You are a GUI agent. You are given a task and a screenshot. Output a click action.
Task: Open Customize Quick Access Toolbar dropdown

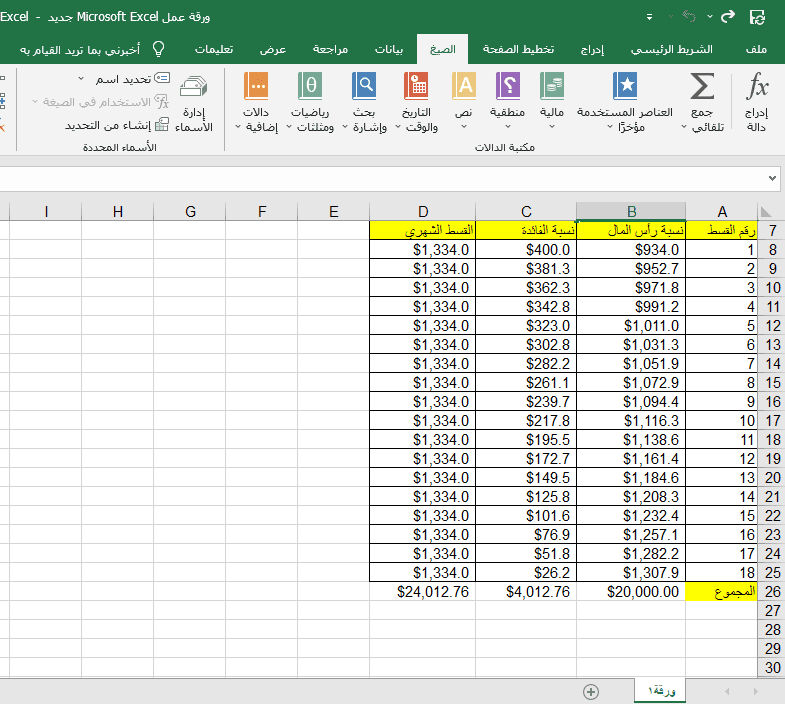[x=649, y=17]
